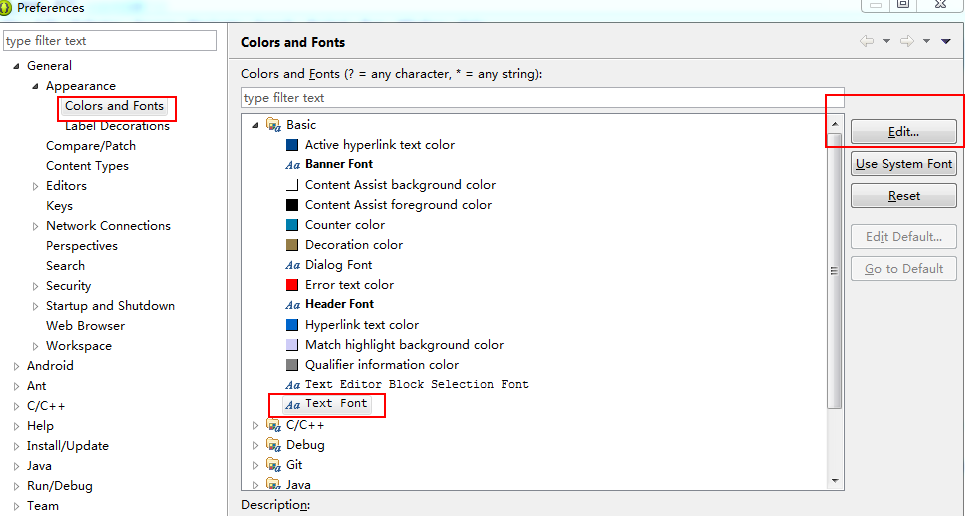Click the Reset button

pos(903,196)
